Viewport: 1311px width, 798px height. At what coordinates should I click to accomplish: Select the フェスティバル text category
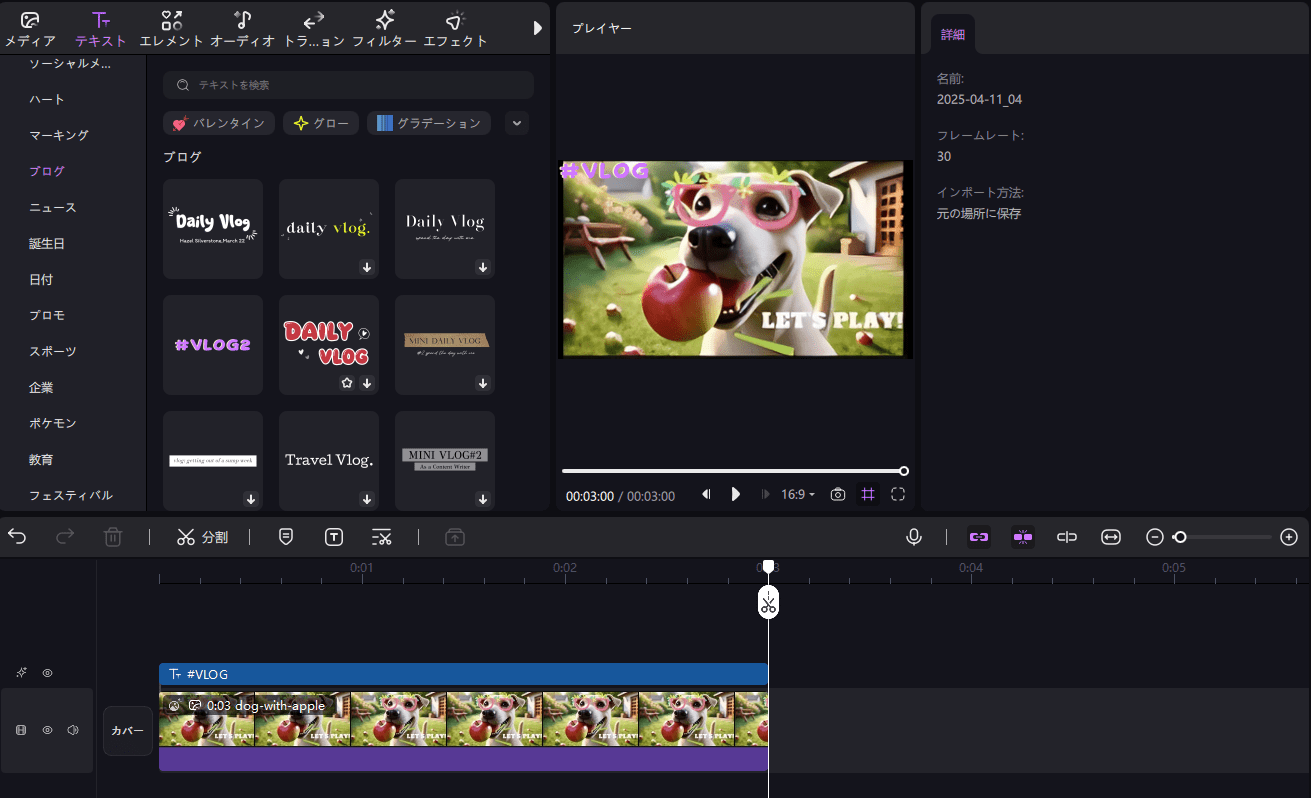pyautogui.click(x=71, y=495)
